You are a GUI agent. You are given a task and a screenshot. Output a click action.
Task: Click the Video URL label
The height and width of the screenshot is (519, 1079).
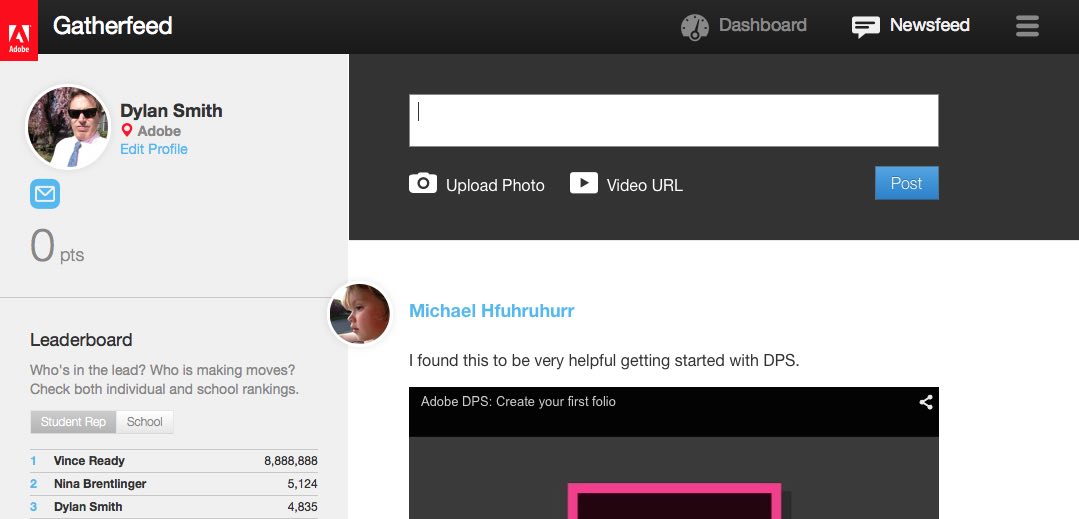pos(644,186)
